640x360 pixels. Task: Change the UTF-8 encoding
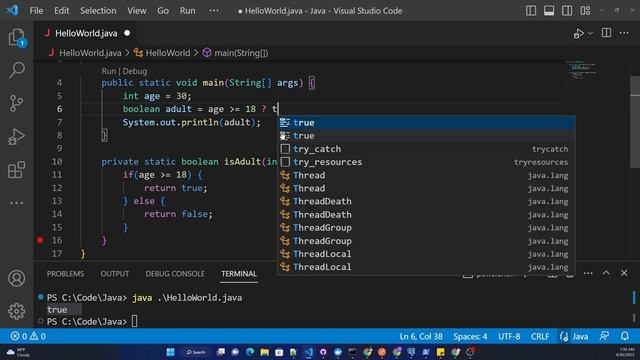509,336
